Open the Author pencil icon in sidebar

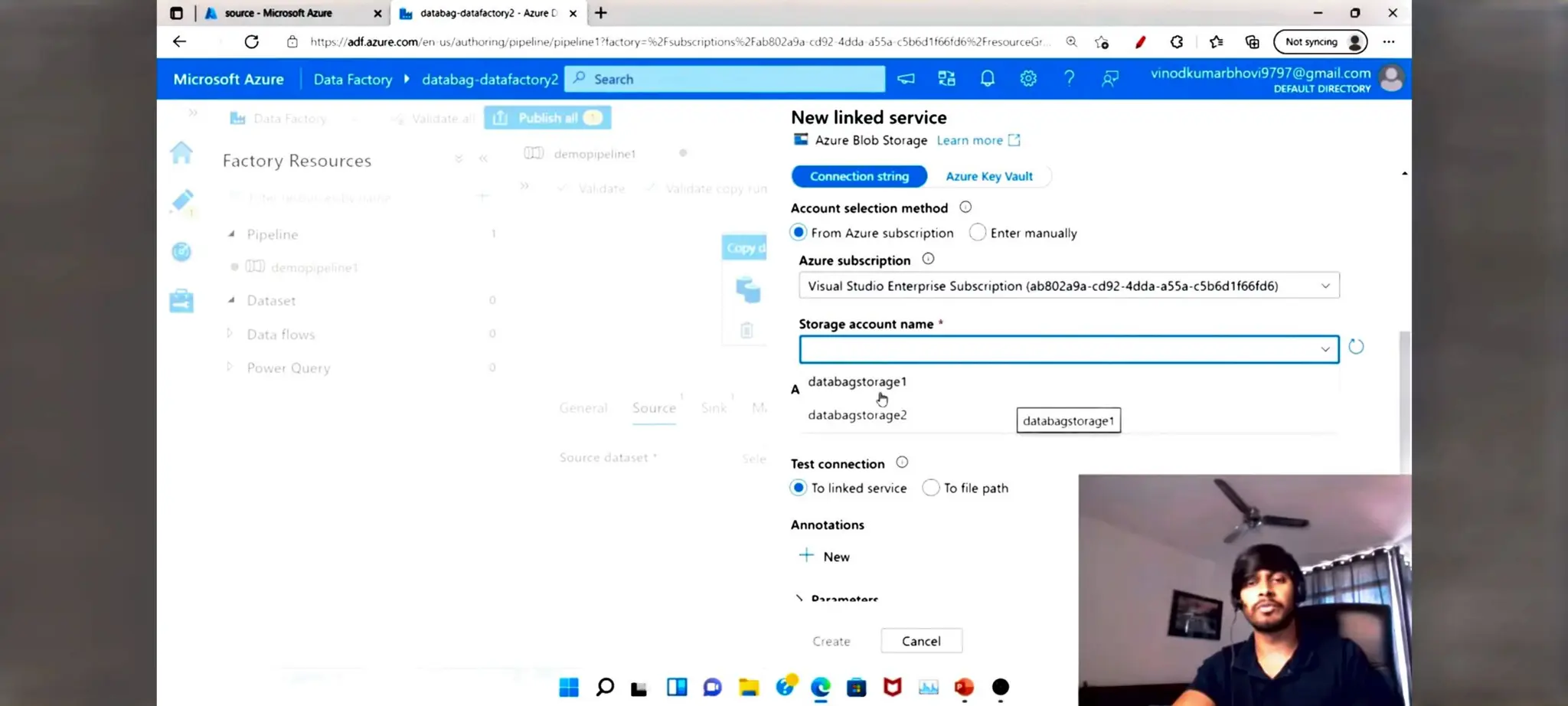(x=182, y=201)
